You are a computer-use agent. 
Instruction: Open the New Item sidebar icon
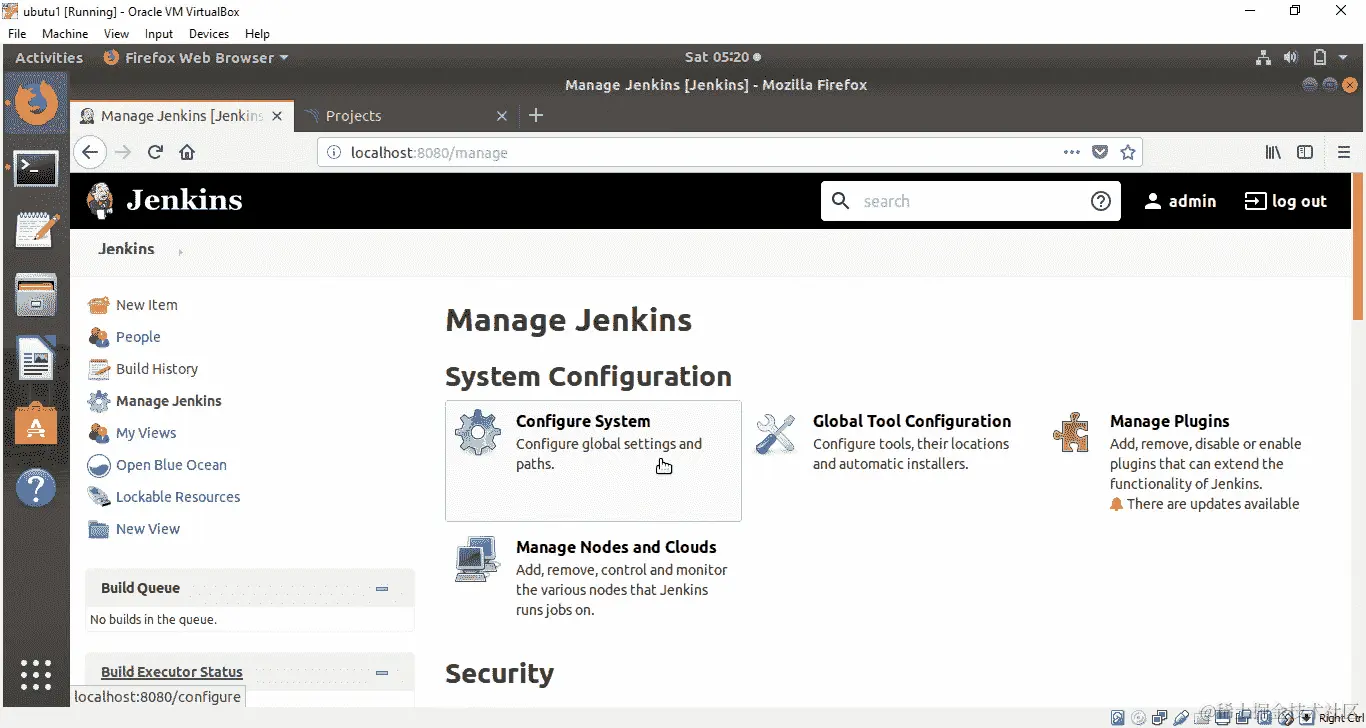(98, 305)
